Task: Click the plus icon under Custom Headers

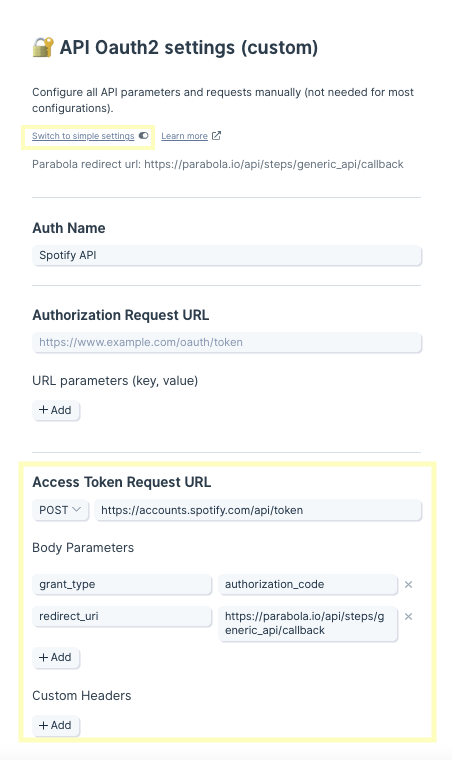Action: pyautogui.click(x=44, y=725)
